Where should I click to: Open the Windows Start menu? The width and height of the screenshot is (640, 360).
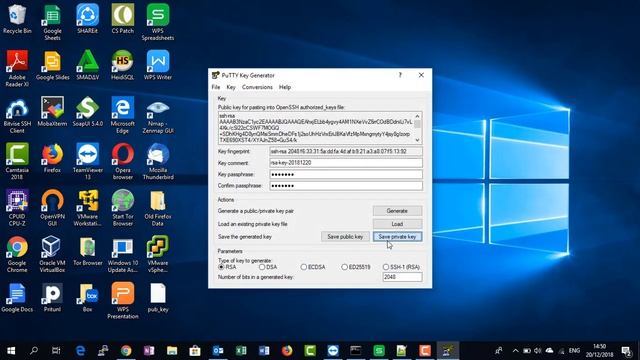[x=11, y=351]
